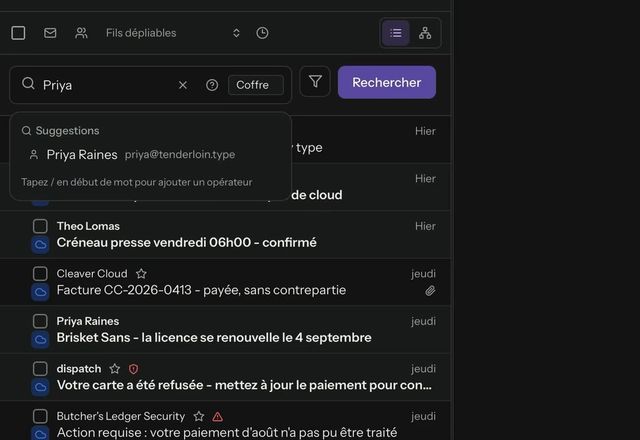This screenshot has height=440, width=640.
Task: Click the small magnifier icon beside Suggestions
Action: tap(27, 131)
